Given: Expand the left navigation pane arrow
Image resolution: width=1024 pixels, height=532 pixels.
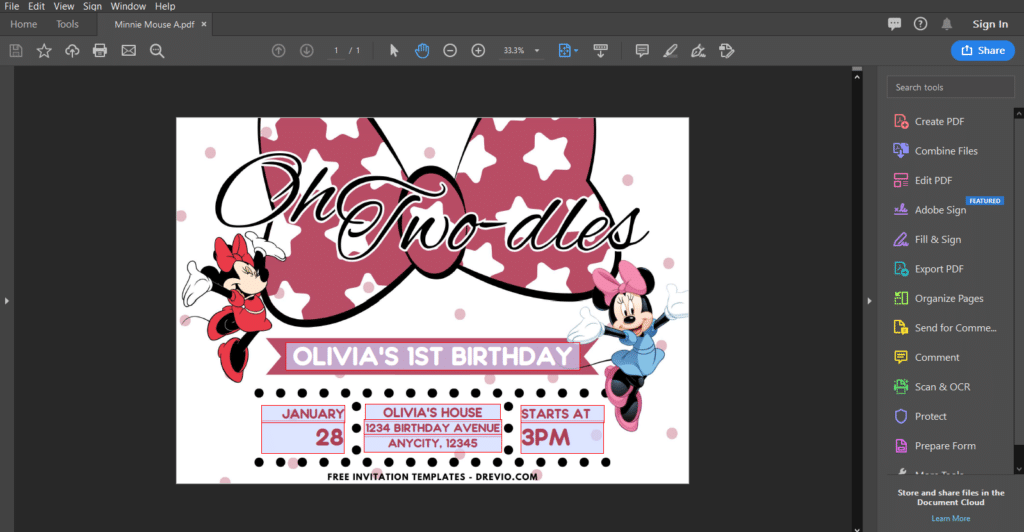Looking at the screenshot, I should coord(7,301).
